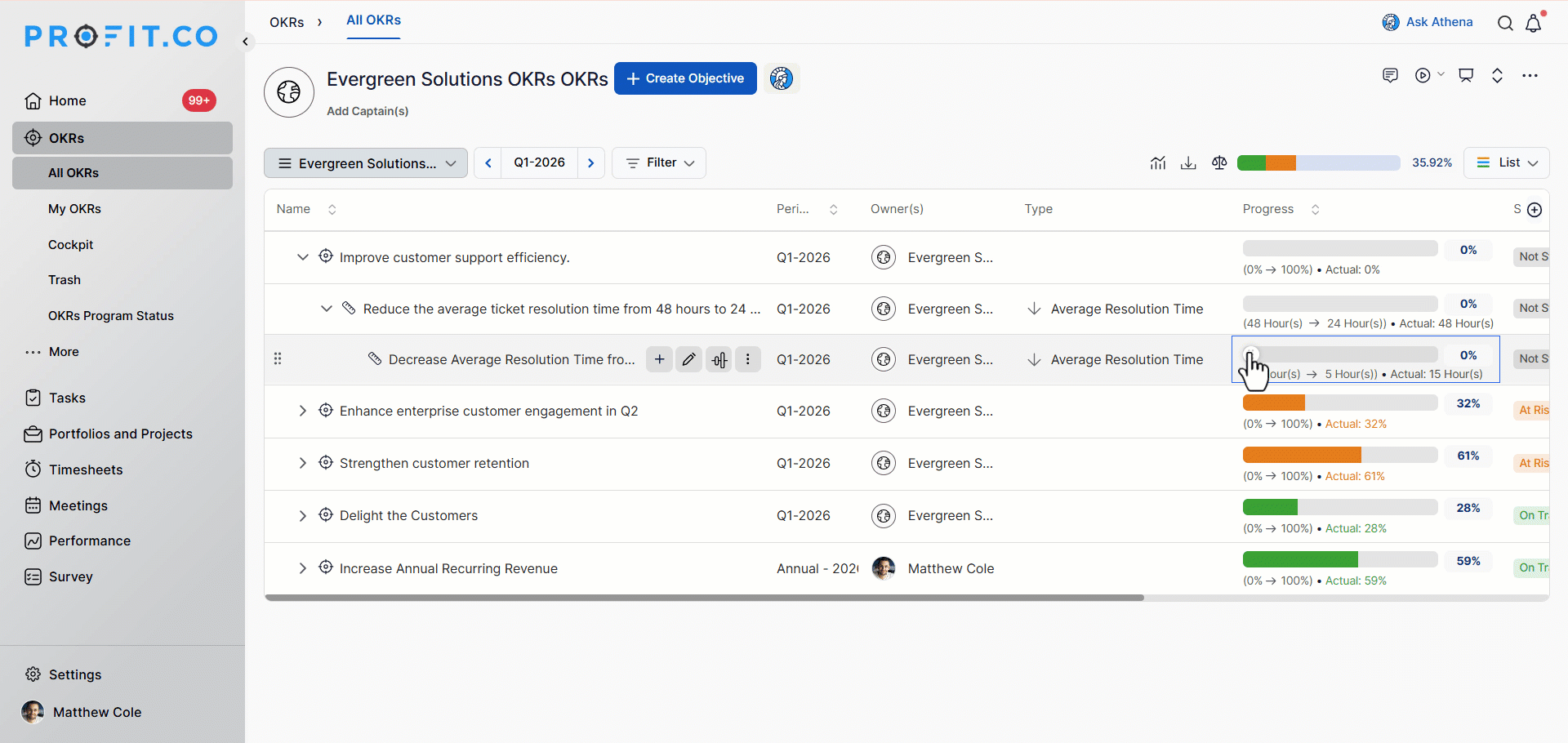Screen dimensions: 1568x743
Task: Click the Add Captain(s) link
Action: [x=367, y=111]
